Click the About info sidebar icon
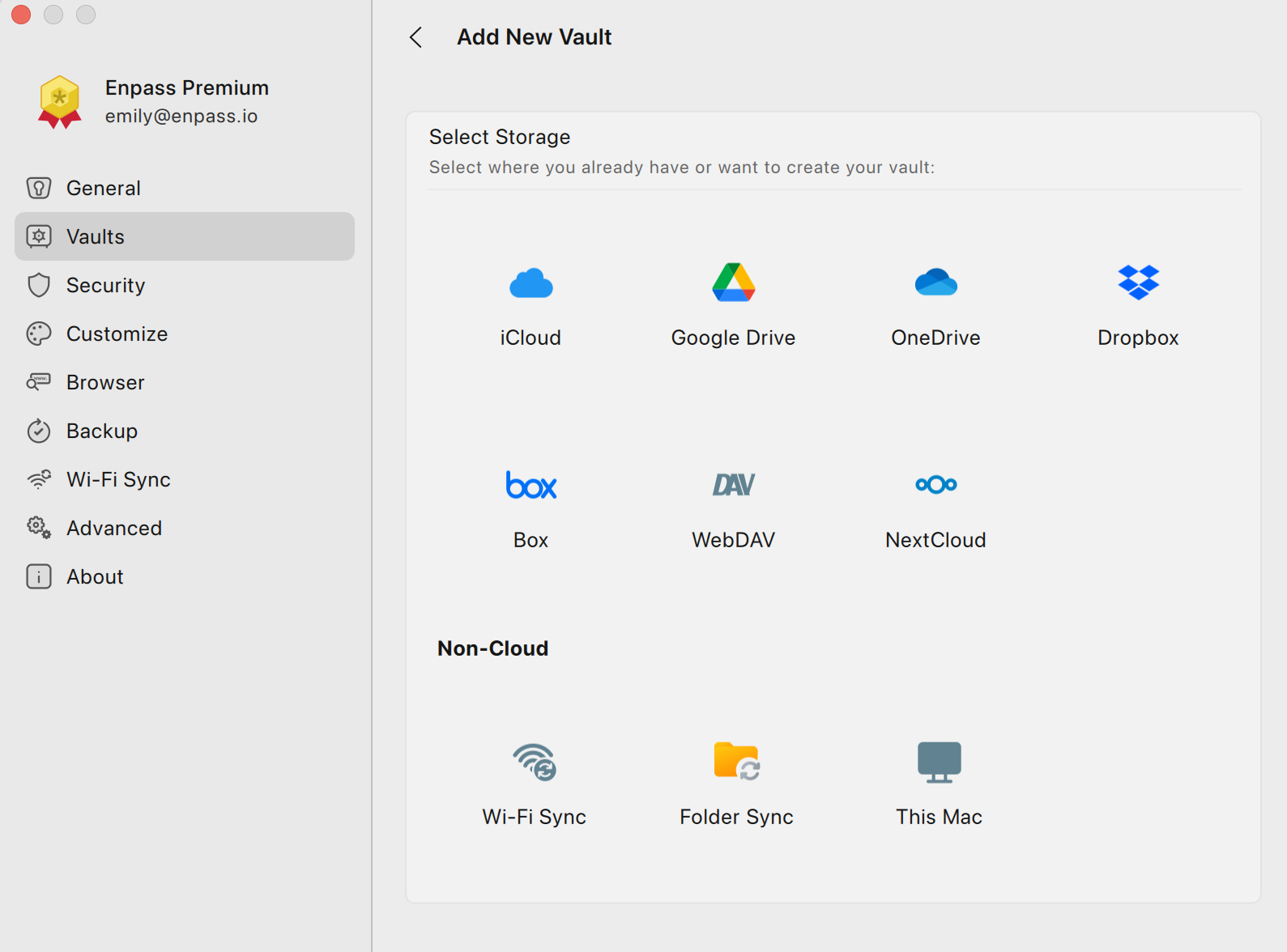This screenshot has width=1287, height=952. tap(39, 576)
